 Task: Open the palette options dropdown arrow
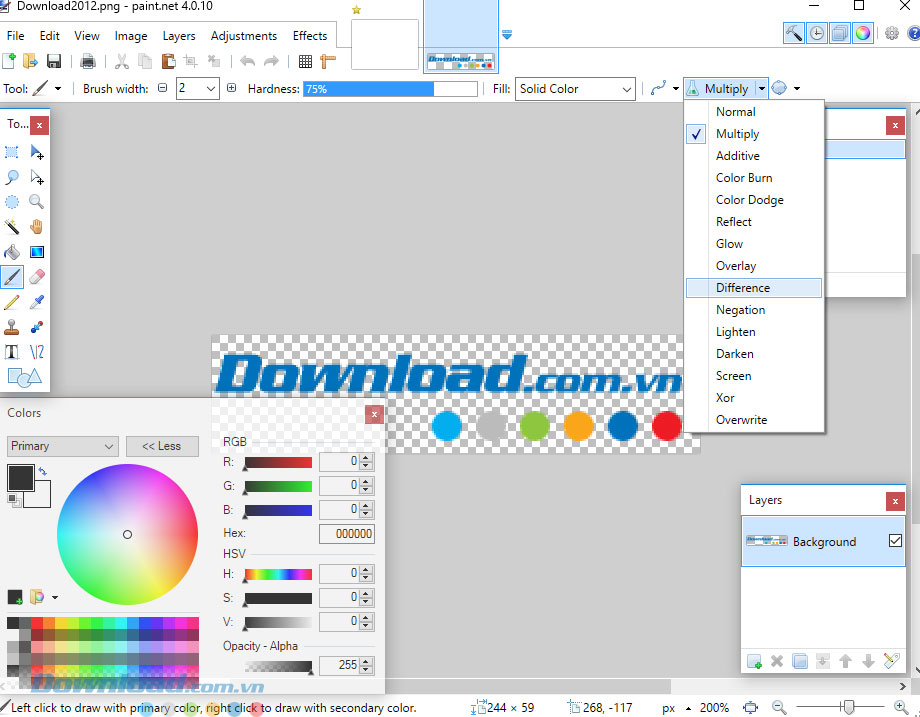55,597
